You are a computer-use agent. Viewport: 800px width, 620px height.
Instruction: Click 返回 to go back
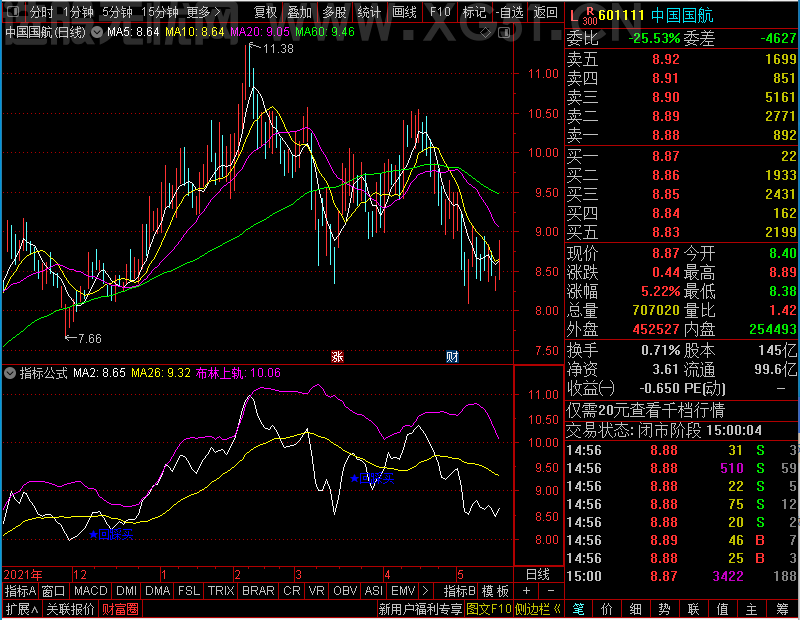coord(545,12)
